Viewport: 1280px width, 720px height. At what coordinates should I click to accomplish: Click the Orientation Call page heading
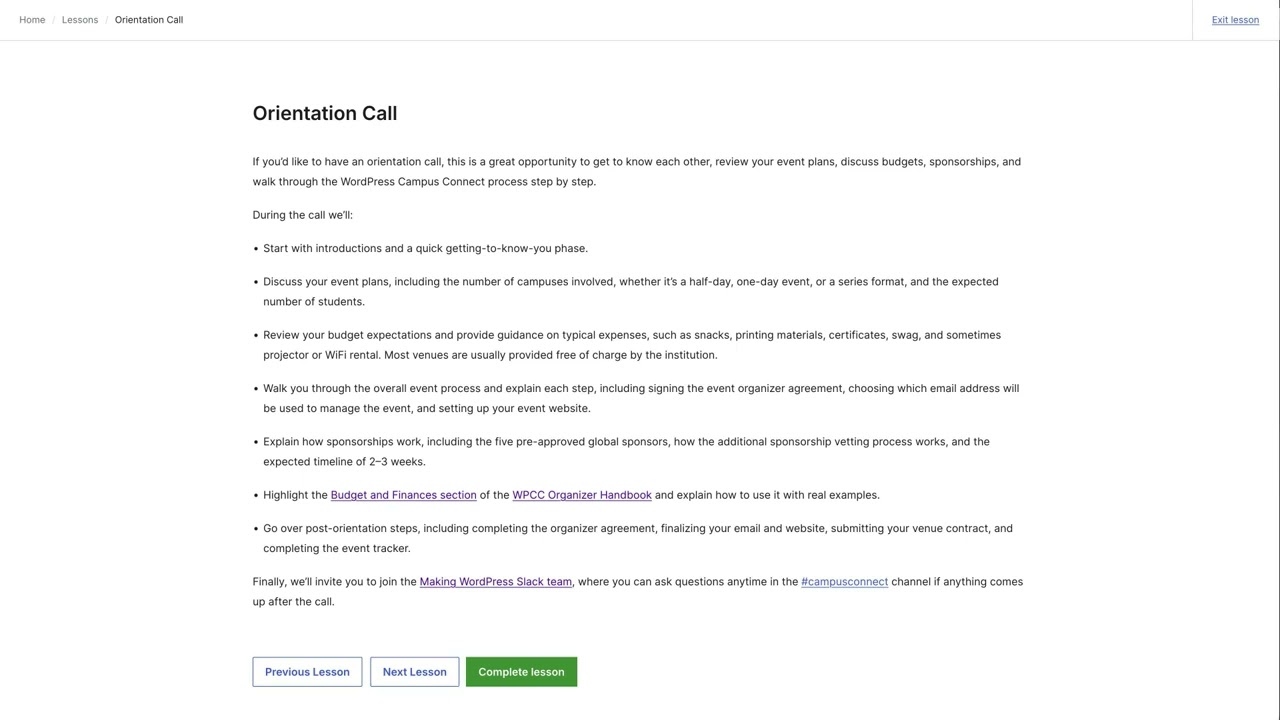pos(325,113)
